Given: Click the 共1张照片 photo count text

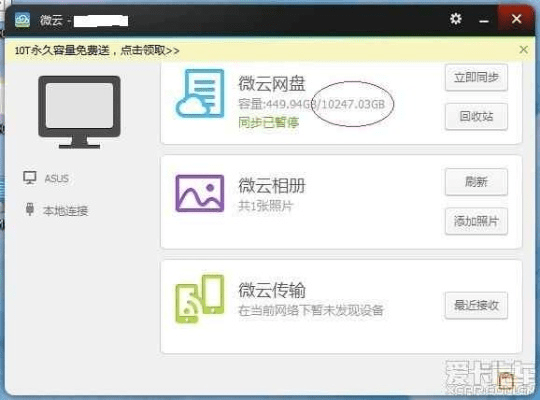Looking at the screenshot, I should point(265,206).
